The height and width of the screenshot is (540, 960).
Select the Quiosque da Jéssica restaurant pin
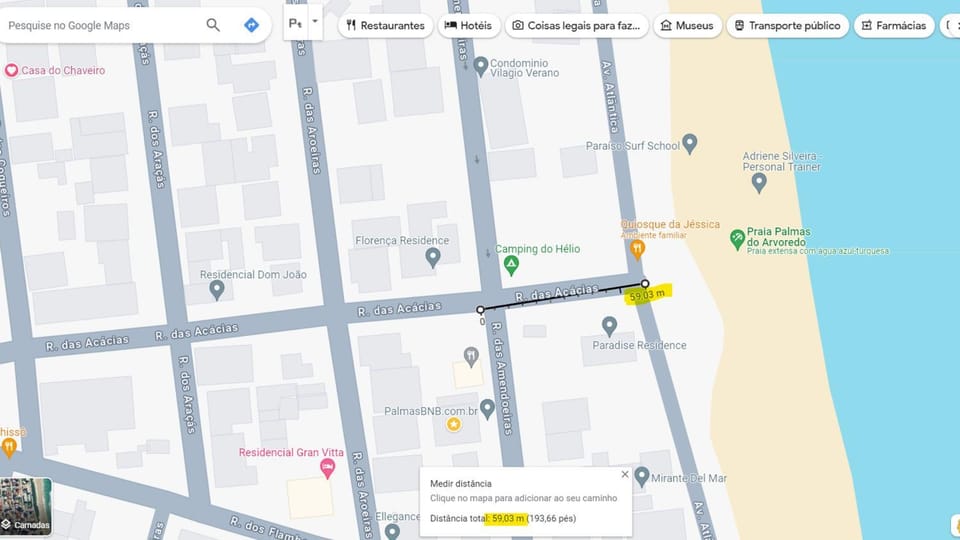637,250
